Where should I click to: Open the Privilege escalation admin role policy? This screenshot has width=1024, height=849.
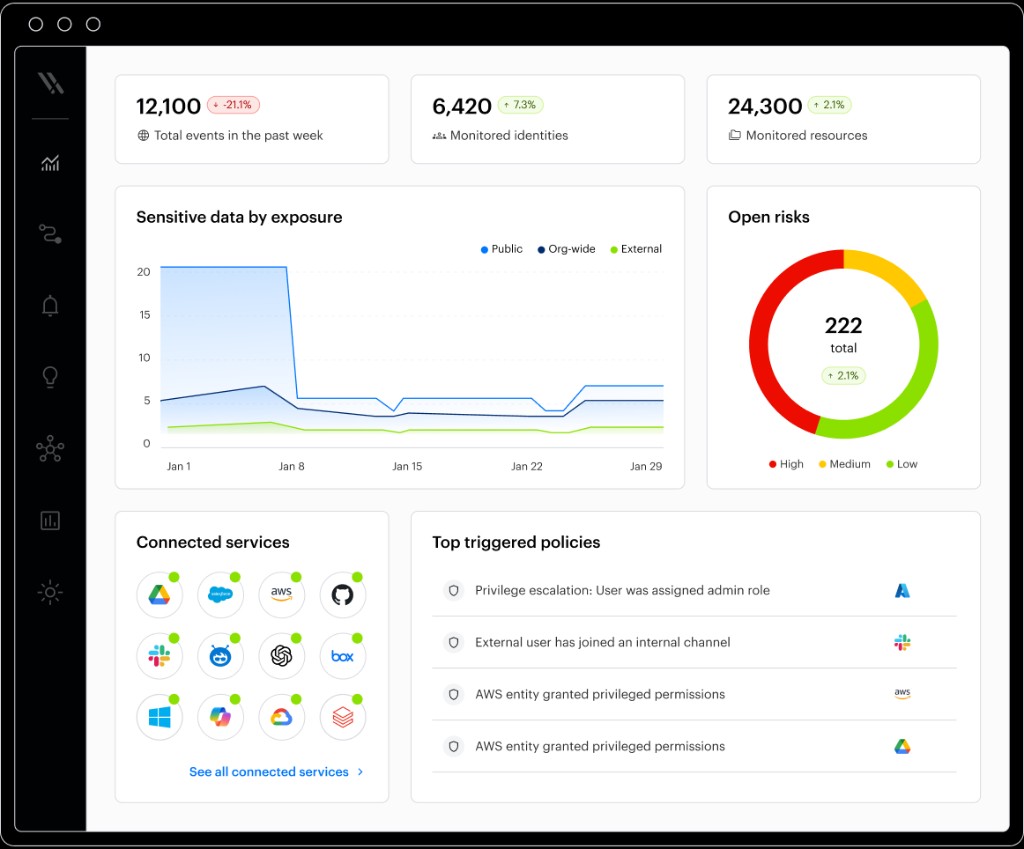tap(694, 590)
